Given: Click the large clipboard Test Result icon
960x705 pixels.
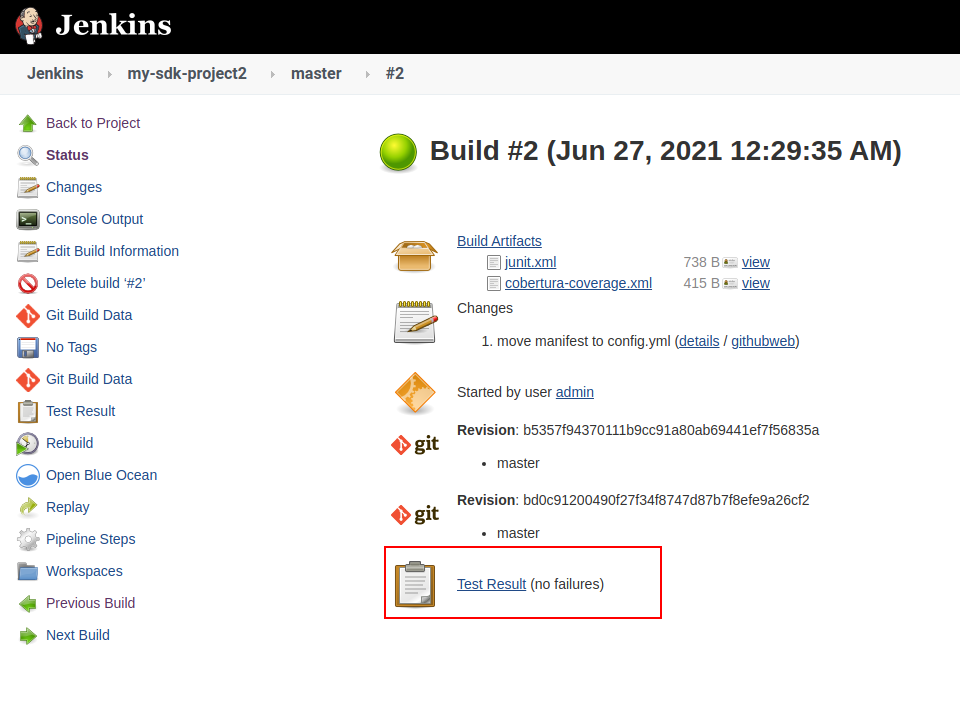Looking at the screenshot, I should click(x=415, y=584).
